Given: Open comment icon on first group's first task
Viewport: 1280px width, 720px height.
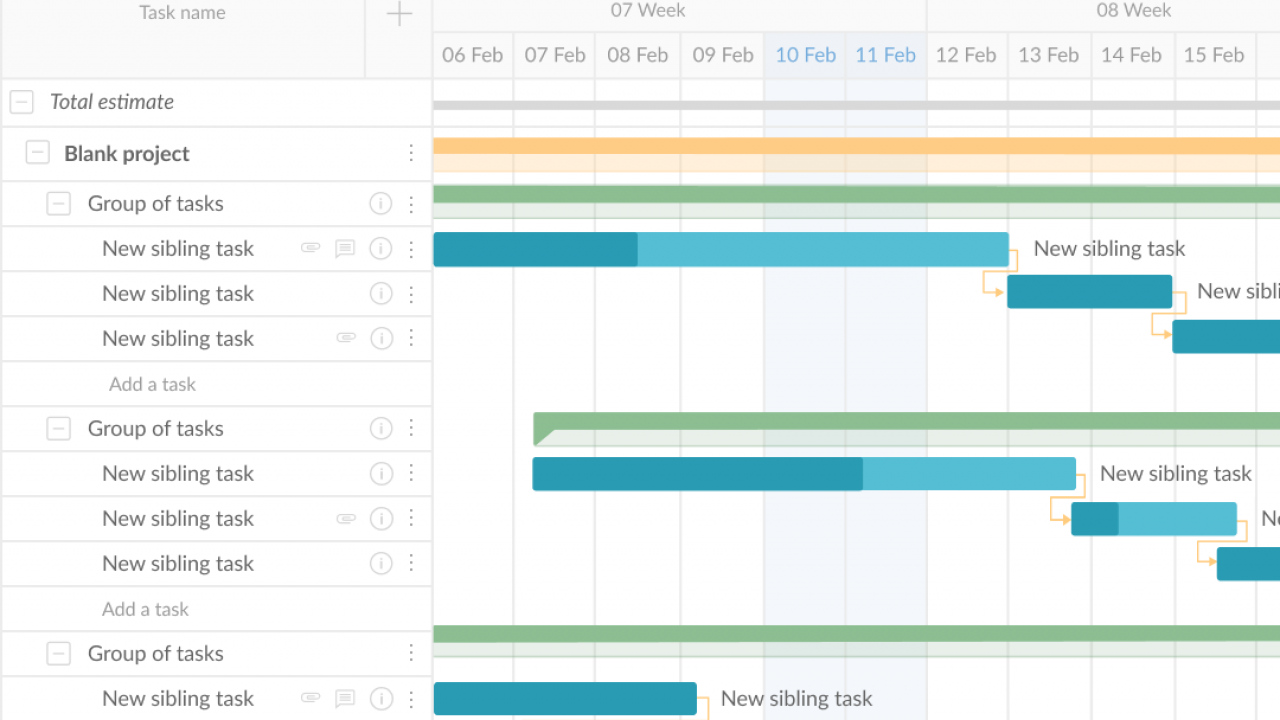Looking at the screenshot, I should pyautogui.click(x=345, y=249).
